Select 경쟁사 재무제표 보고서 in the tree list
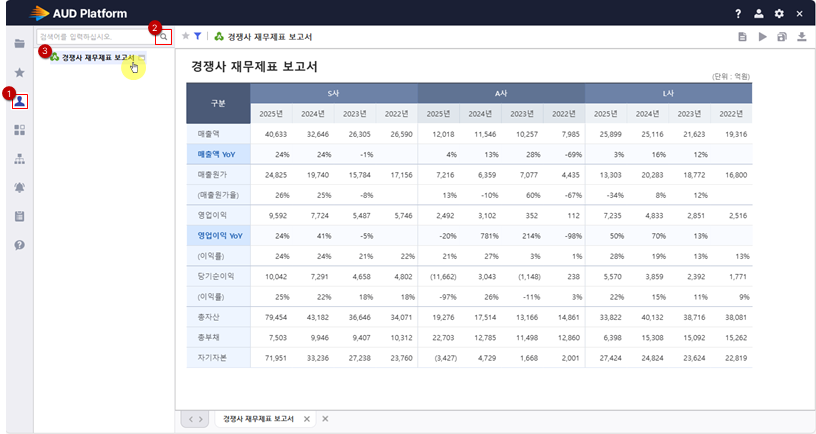816x434 pixels. (x=97, y=58)
